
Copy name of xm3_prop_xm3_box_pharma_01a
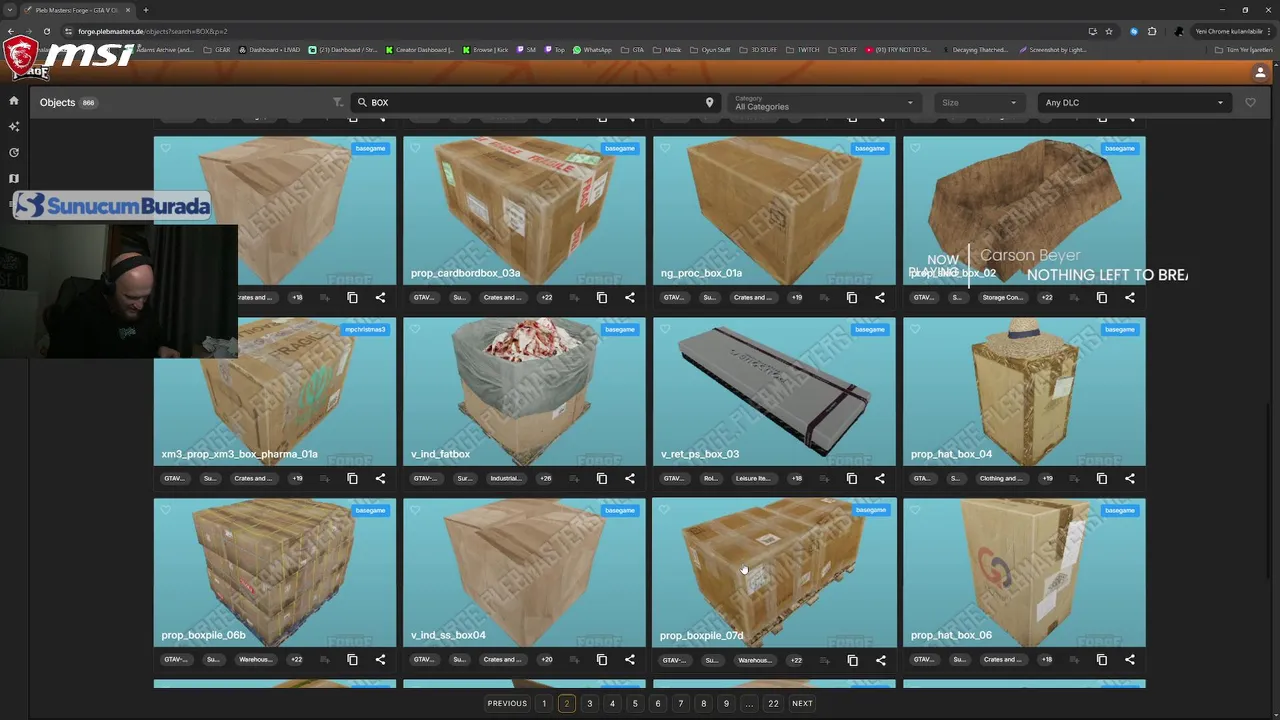coord(352,478)
